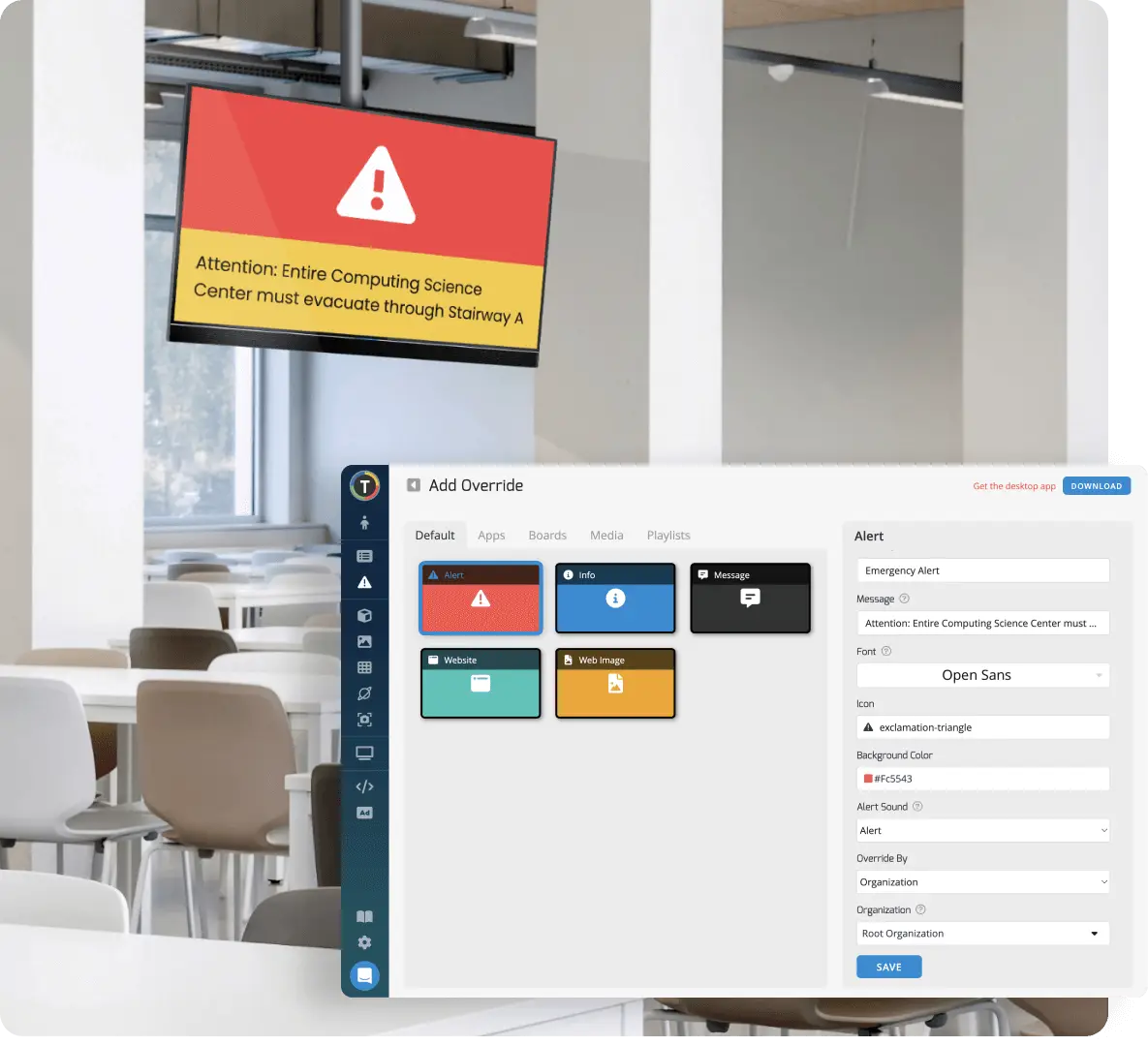
Task: Click the SAVE button
Action: pos(888,967)
